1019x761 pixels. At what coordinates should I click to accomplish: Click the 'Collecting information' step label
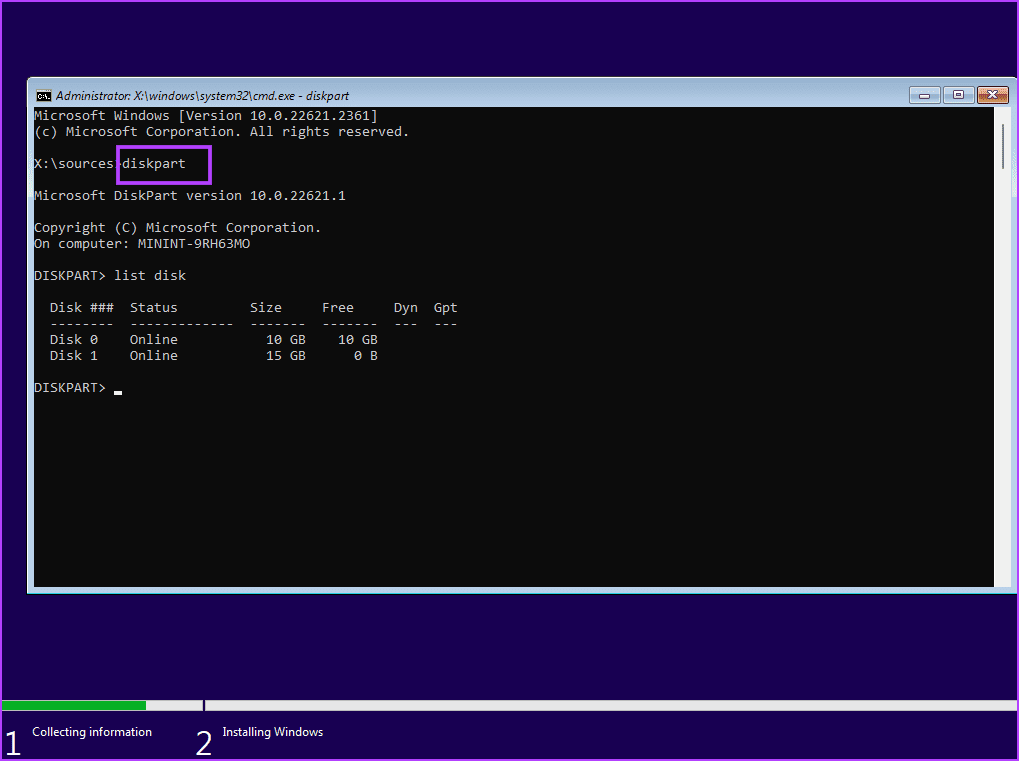[x=92, y=732]
